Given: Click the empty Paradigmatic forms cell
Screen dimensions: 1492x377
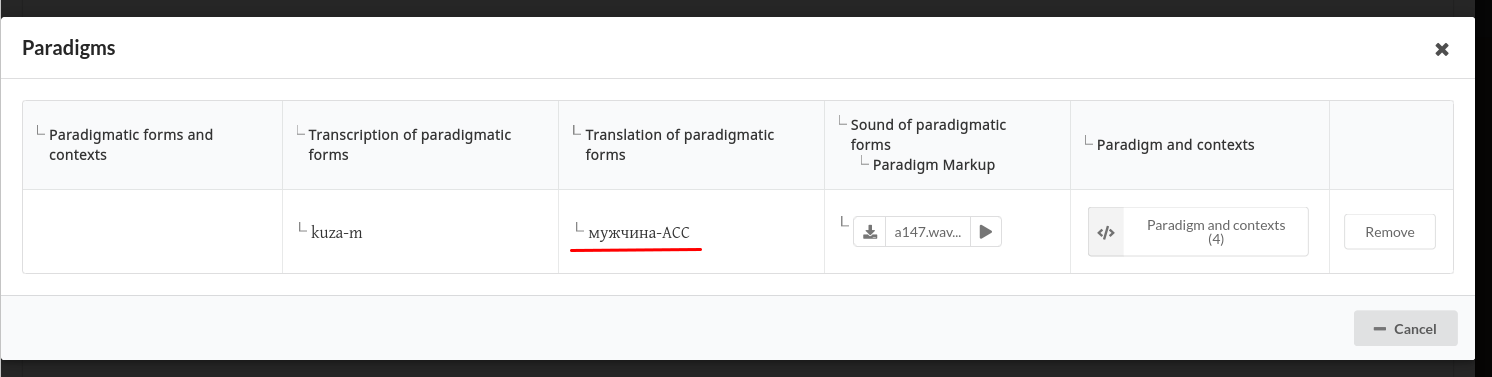Looking at the screenshot, I should pos(153,232).
